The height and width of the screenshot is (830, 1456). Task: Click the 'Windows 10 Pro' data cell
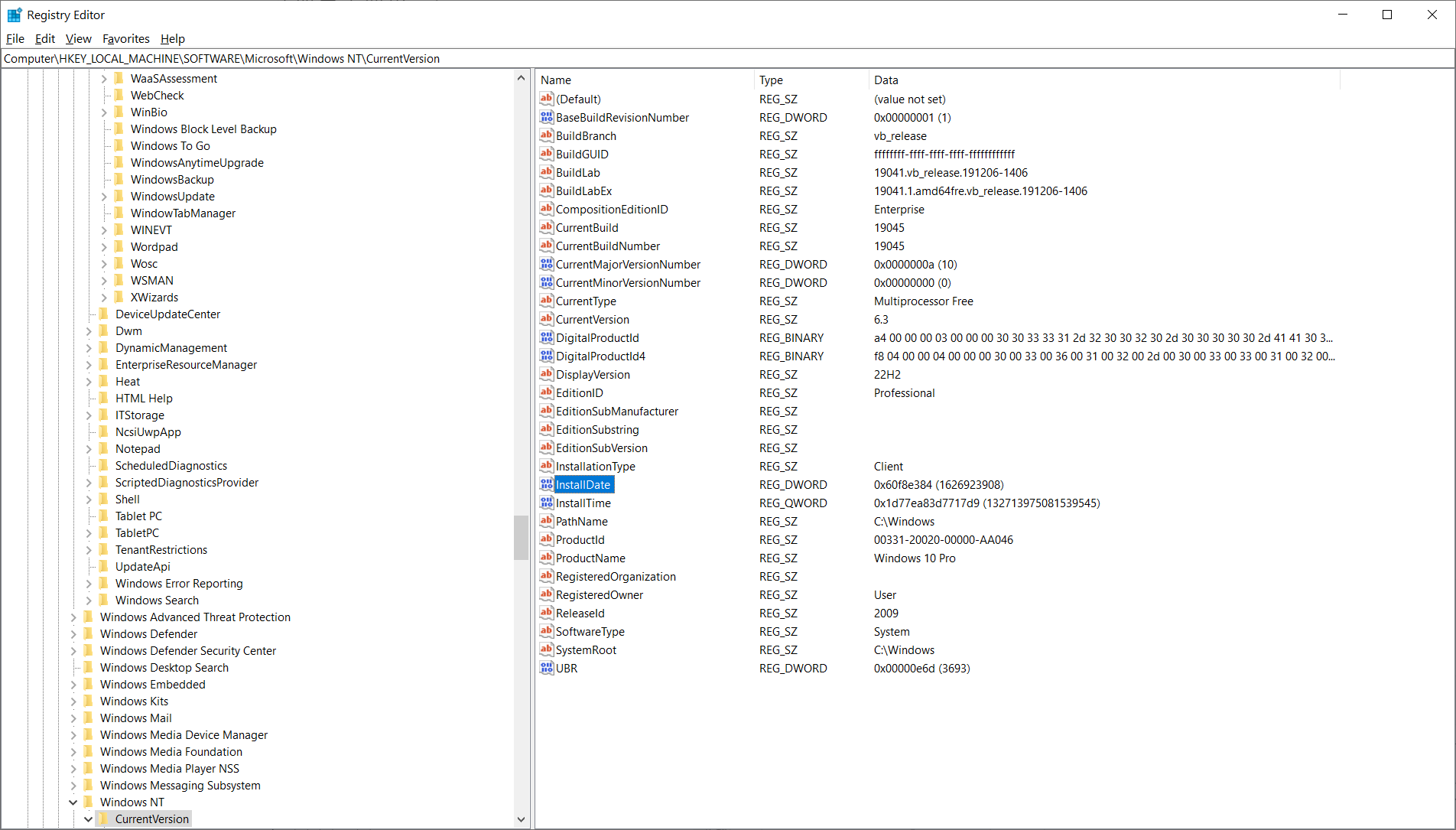(x=915, y=558)
